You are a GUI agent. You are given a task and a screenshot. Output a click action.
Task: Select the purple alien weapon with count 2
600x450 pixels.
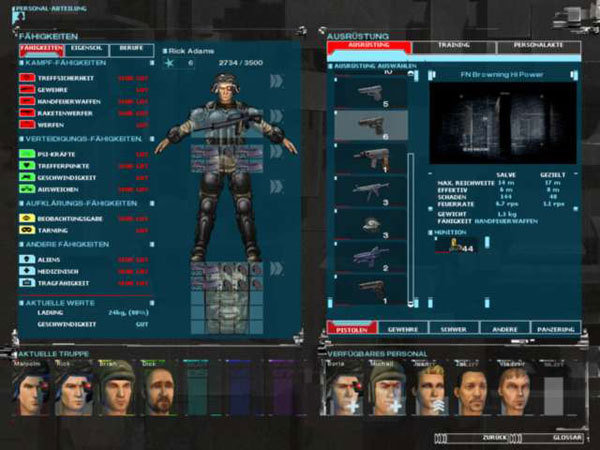coord(370,257)
